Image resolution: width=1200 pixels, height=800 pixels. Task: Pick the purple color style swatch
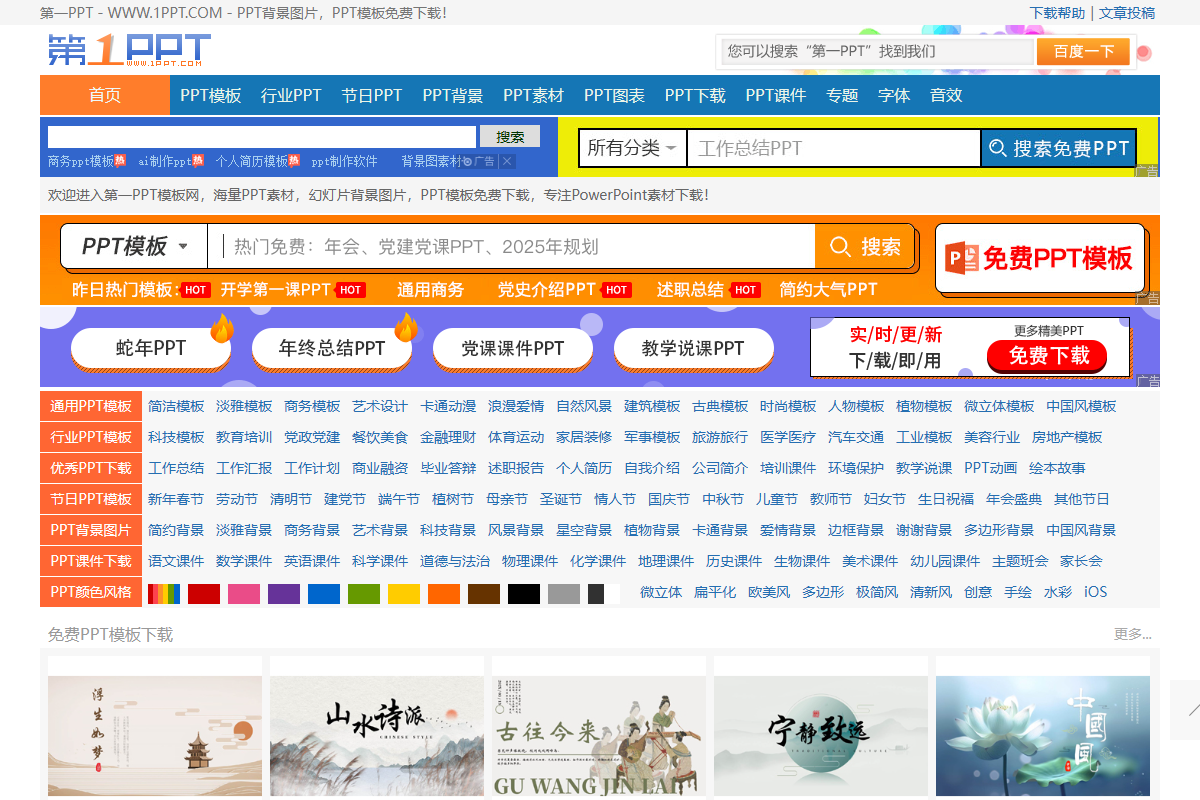pos(283,593)
